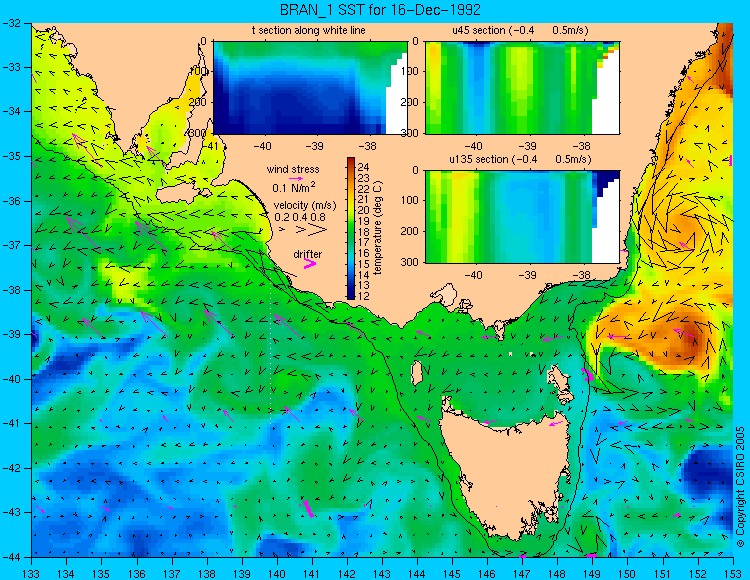Click the "-32" latitude axis label
Viewport: 750px width, 580px height.
tap(11, 22)
